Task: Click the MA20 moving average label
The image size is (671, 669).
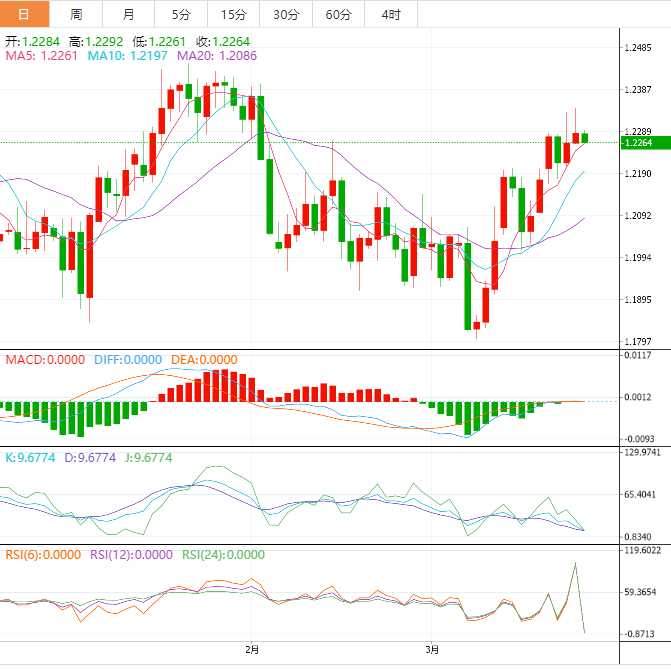Action: [x=217, y=56]
